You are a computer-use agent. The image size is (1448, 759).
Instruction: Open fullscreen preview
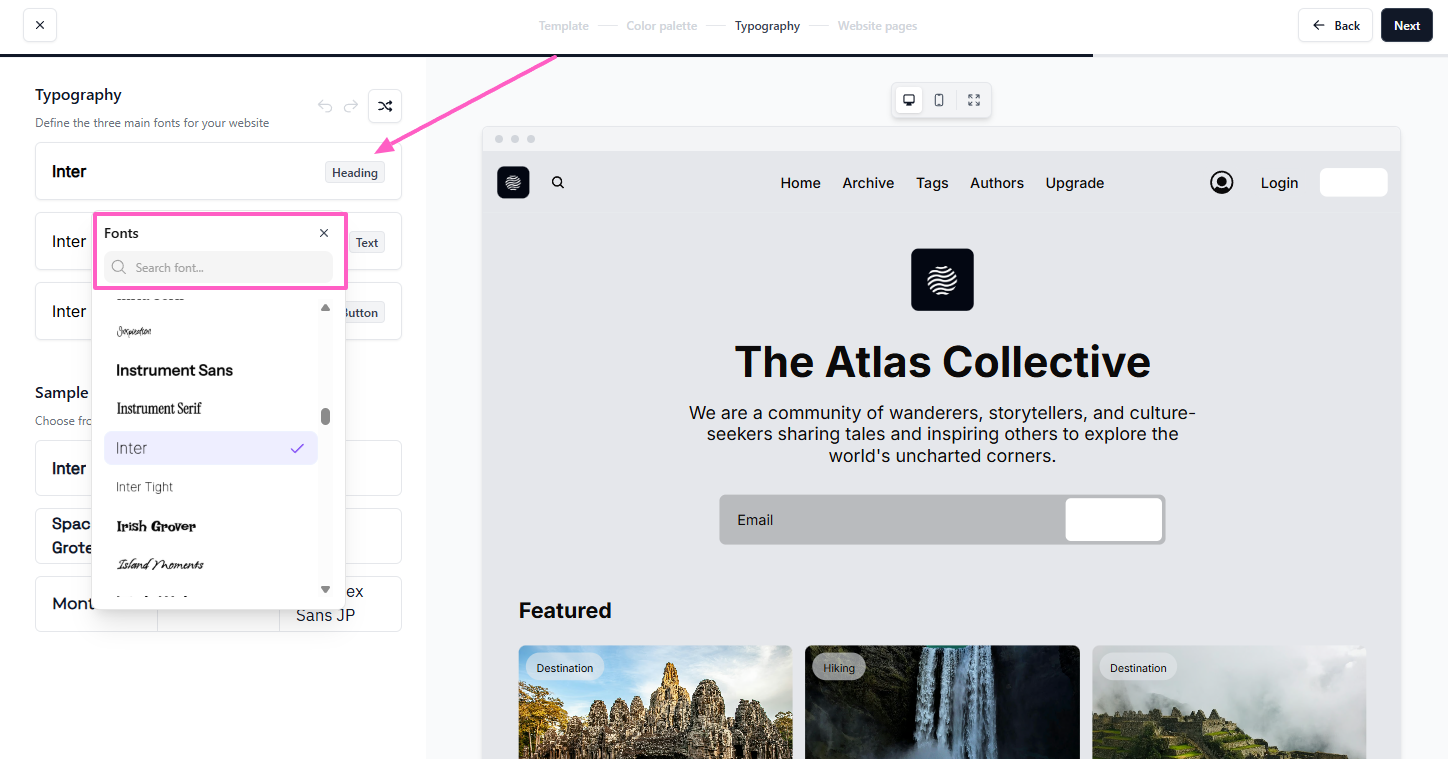974,100
